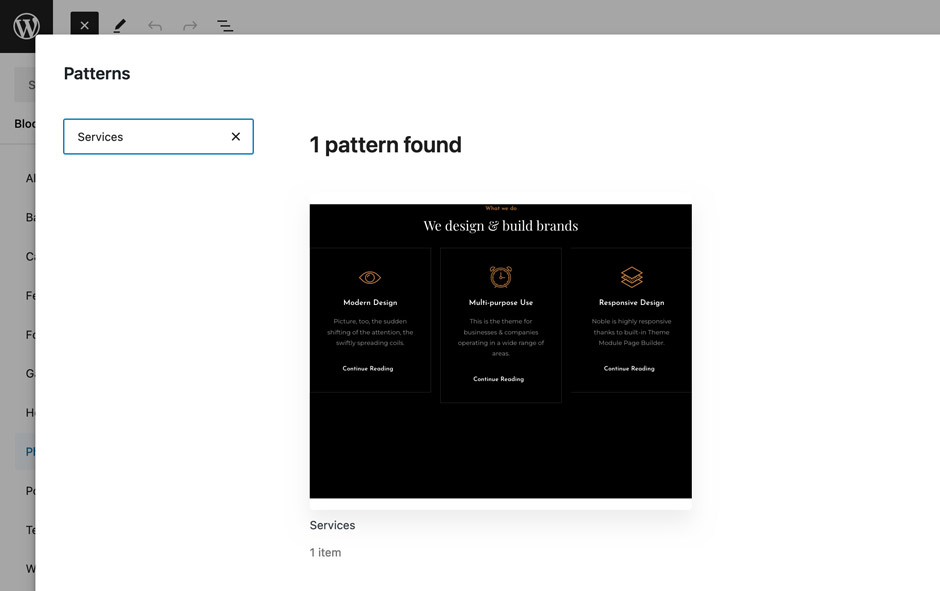Click Continue Reading under Responsive Design
Image resolution: width=940 pixels, height=591 pixels.
tap(629, 369)
